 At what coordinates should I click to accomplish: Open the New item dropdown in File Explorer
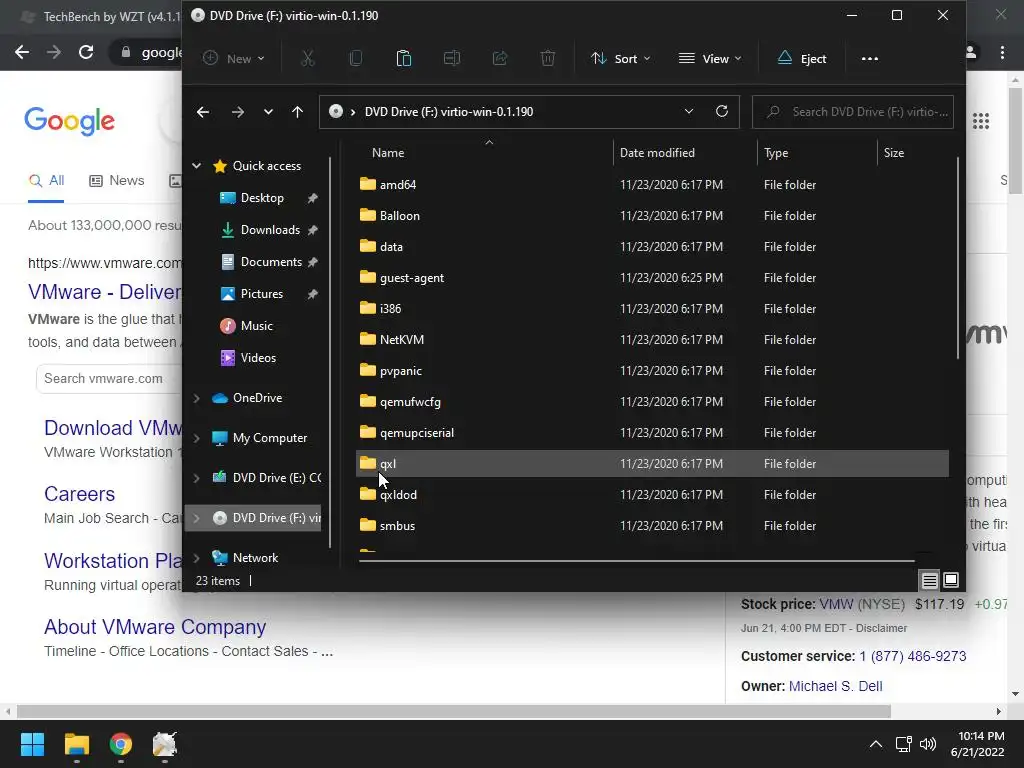point(233,59)
